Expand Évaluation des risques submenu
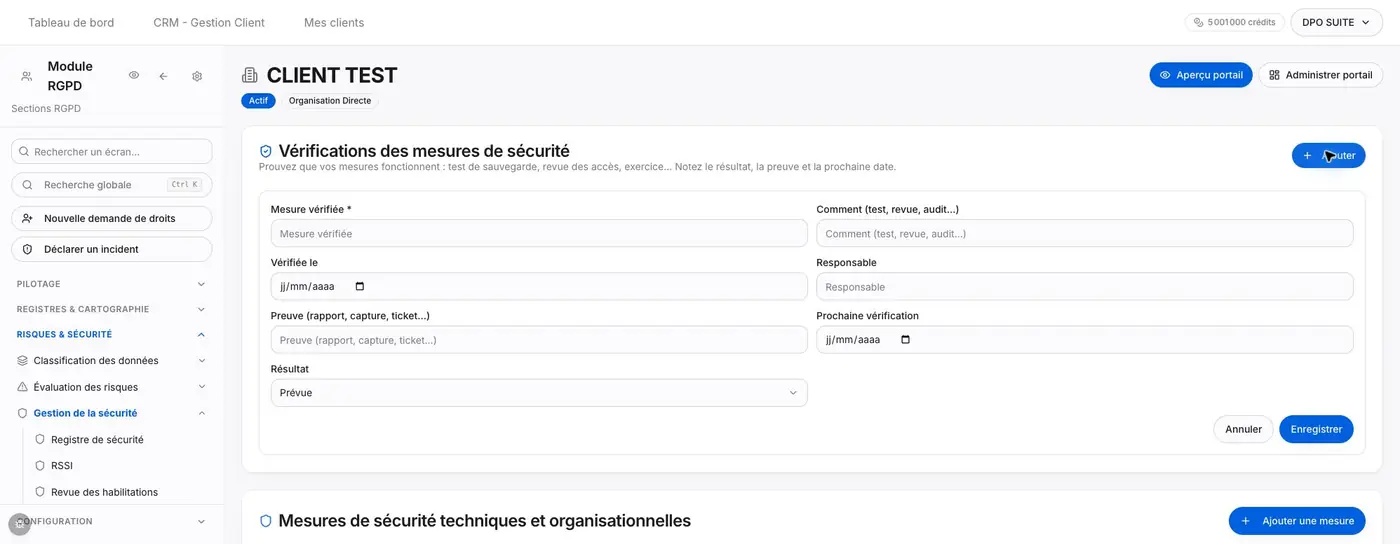Screen dimensions: 1400x544 [201, 387]
